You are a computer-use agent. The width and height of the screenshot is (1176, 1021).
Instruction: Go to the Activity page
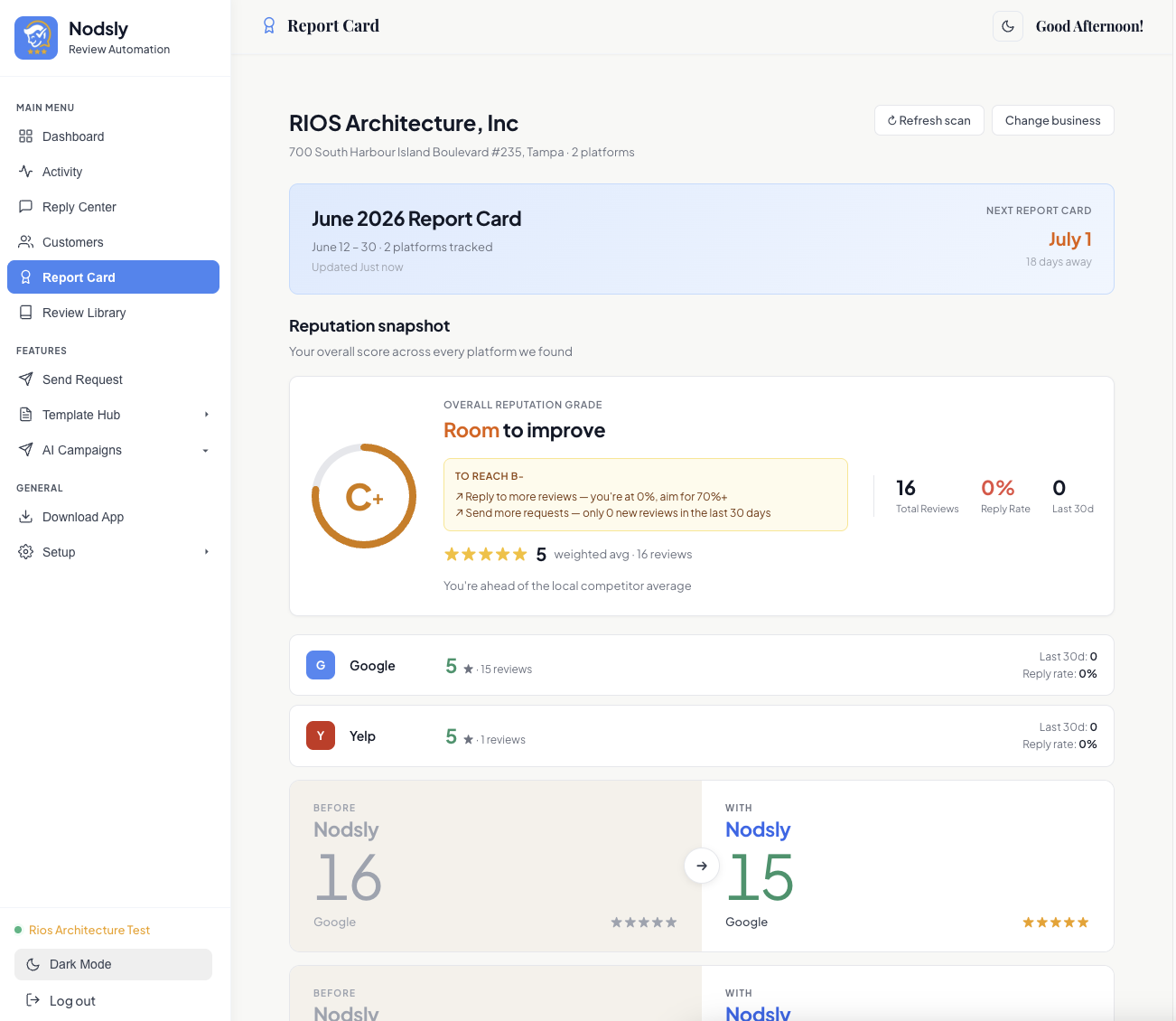[113, 172]
